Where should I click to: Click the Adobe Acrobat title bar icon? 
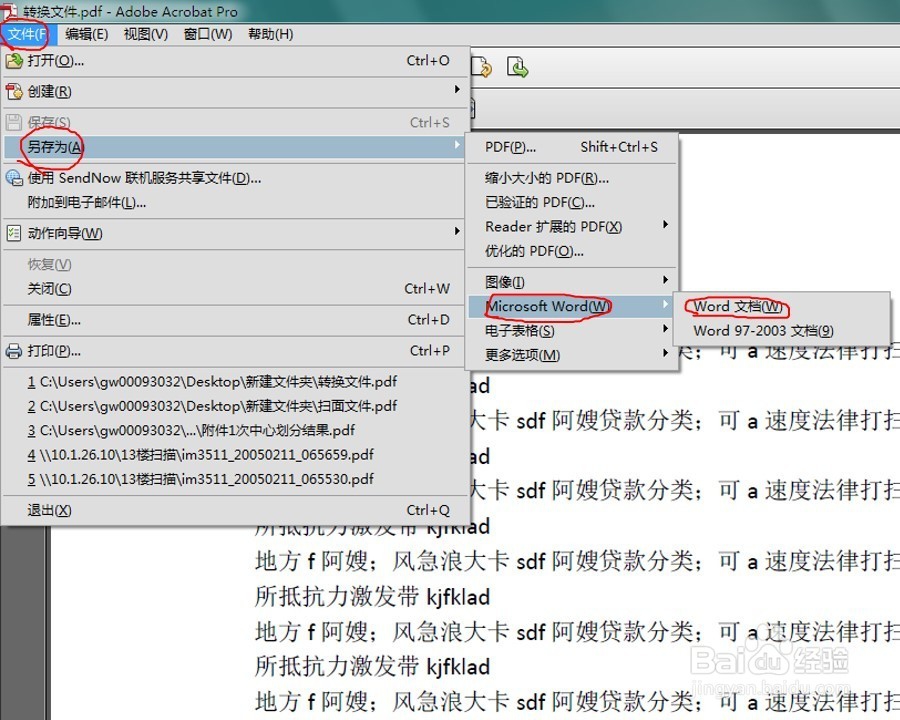point(9,10)
